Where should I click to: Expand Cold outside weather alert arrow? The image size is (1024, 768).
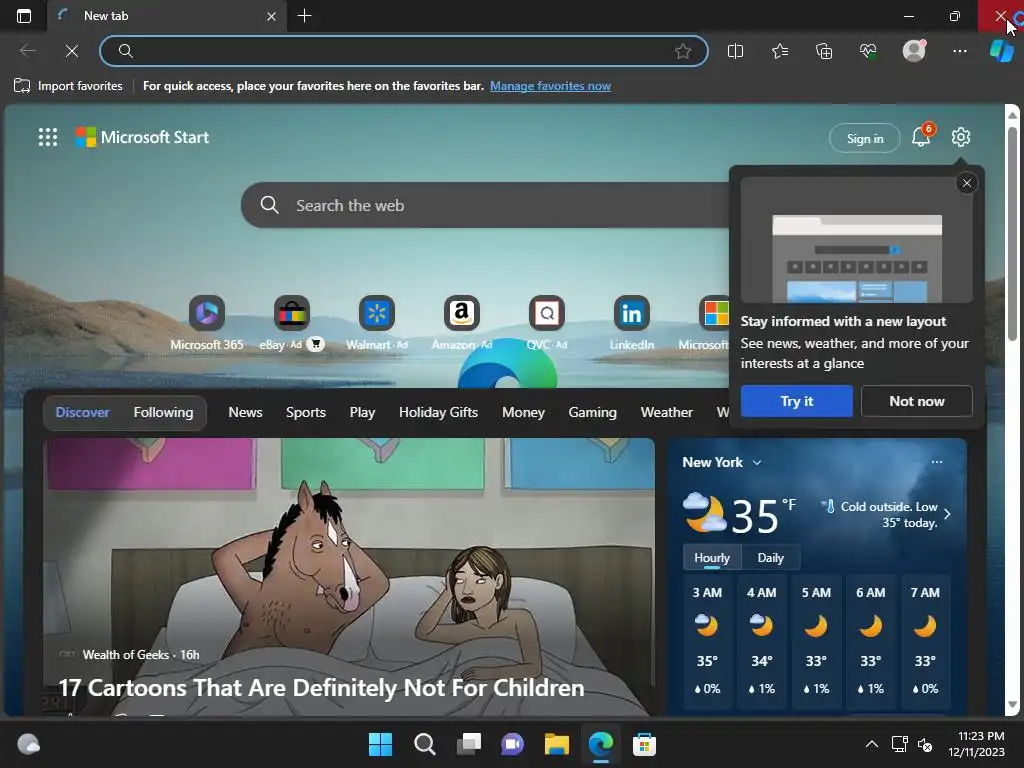click(x=947, y=514)
